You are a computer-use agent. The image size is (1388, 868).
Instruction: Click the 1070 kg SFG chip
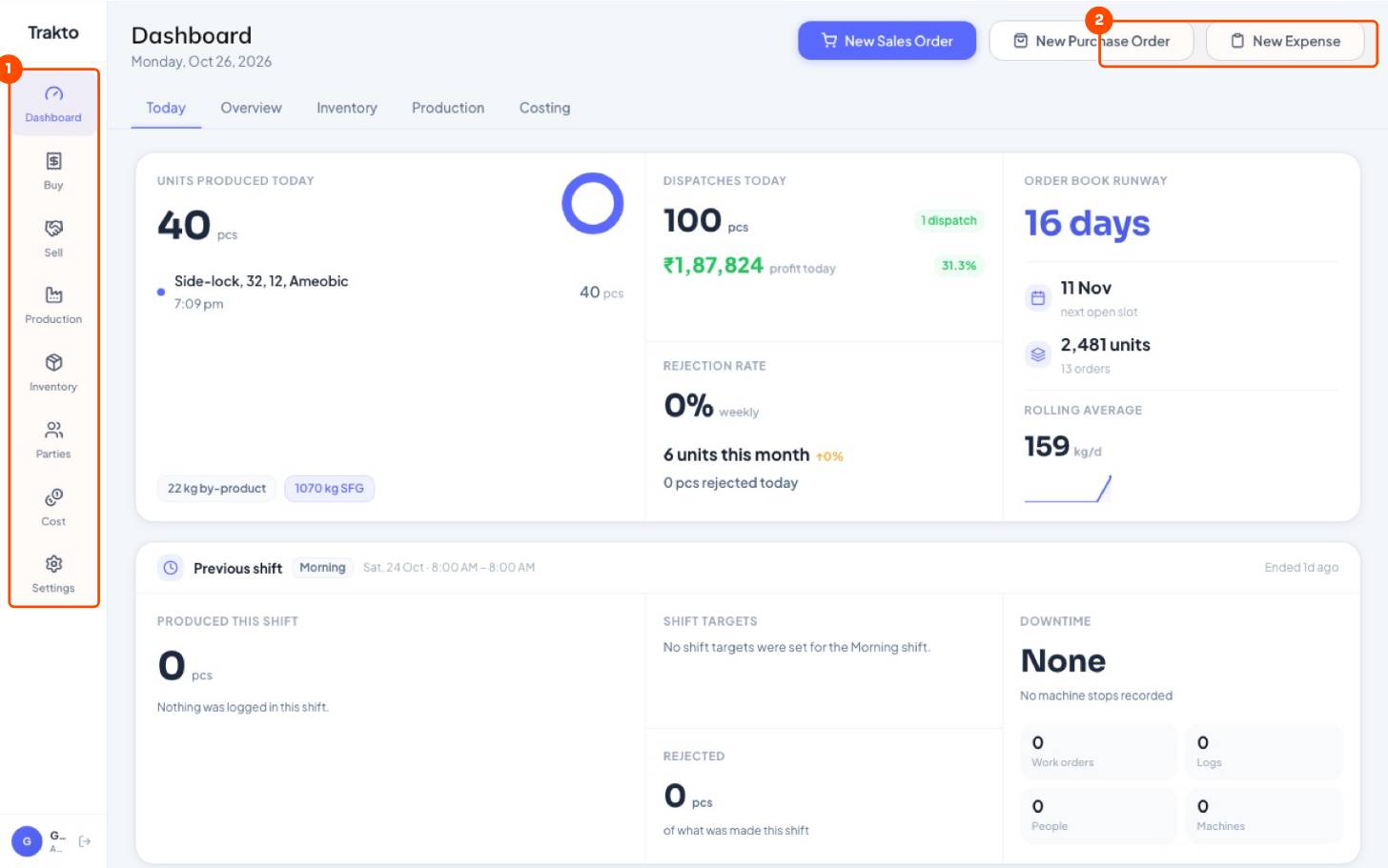point(329,489)
